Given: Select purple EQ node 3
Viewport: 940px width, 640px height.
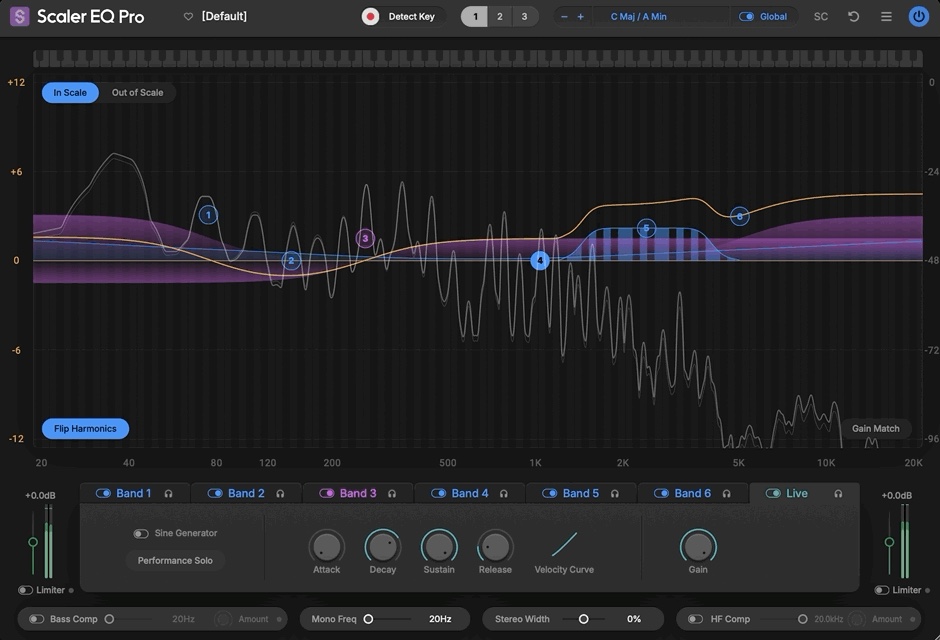Looking at the screenshot, I should (365, 239).
